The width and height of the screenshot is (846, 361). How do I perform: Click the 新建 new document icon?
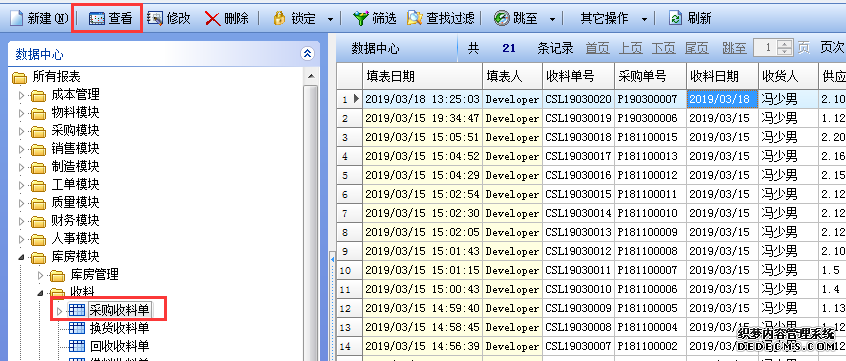click(17, 18)
